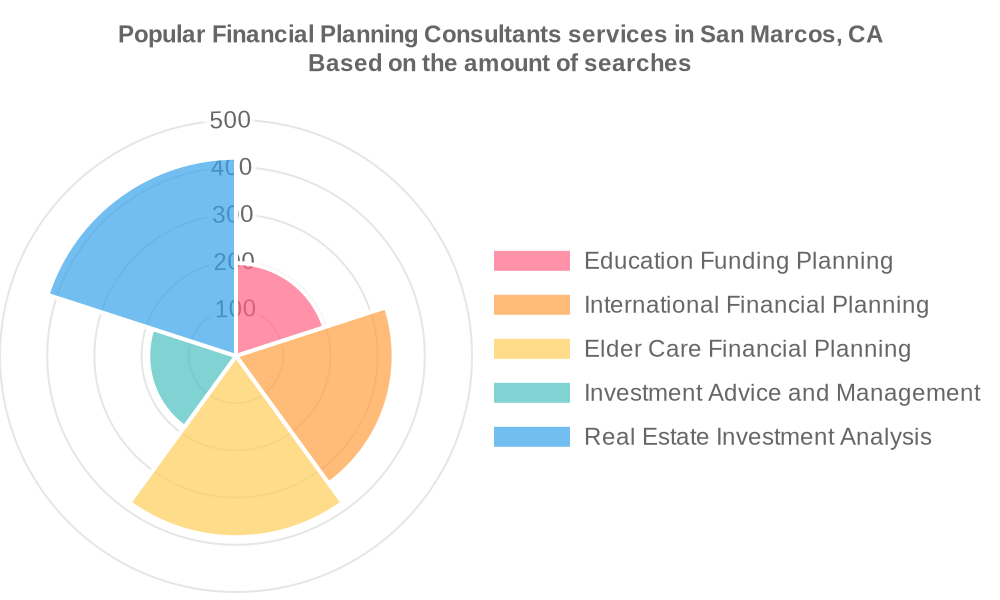Click the yellow Elder Care Financial Planning swatch
This screenshot has height=600, width=1000.
tap(531, 349)
